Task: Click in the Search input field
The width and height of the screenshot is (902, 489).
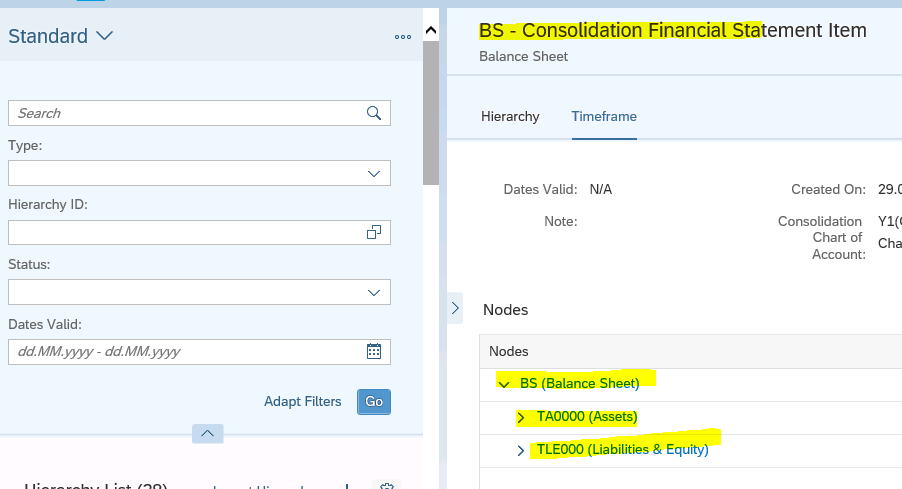Action: pos(185,113)
